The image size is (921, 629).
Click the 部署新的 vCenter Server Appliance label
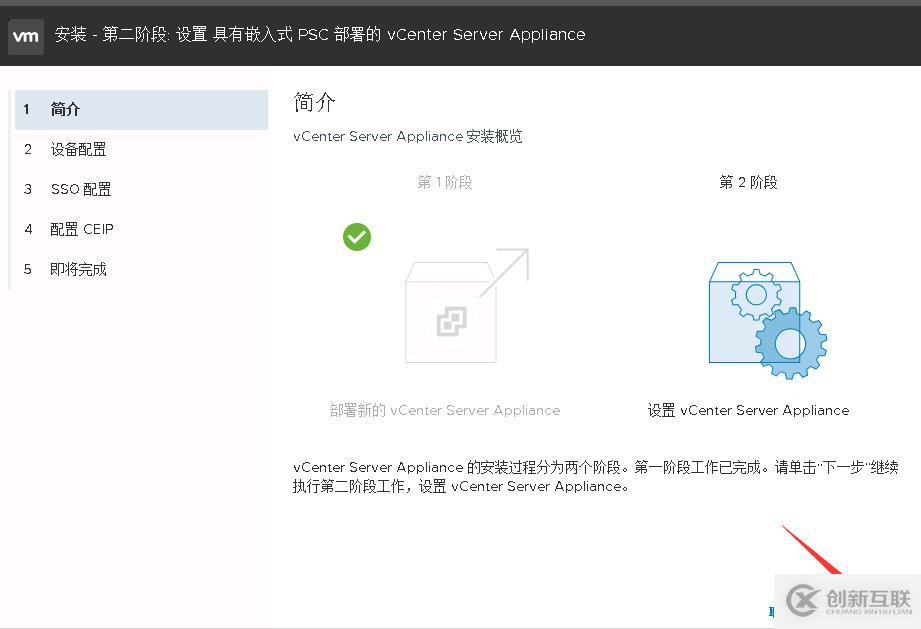coord(444,410)
